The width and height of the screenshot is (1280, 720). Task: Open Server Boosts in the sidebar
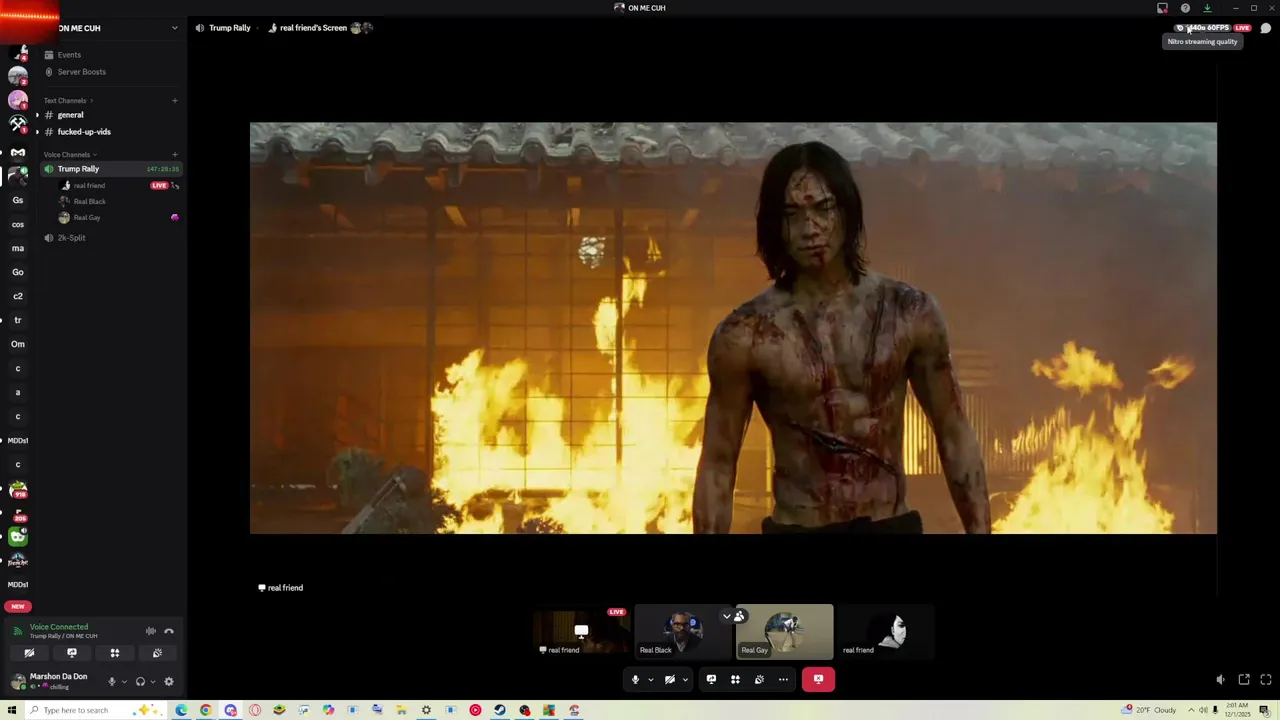pos(111,72)
